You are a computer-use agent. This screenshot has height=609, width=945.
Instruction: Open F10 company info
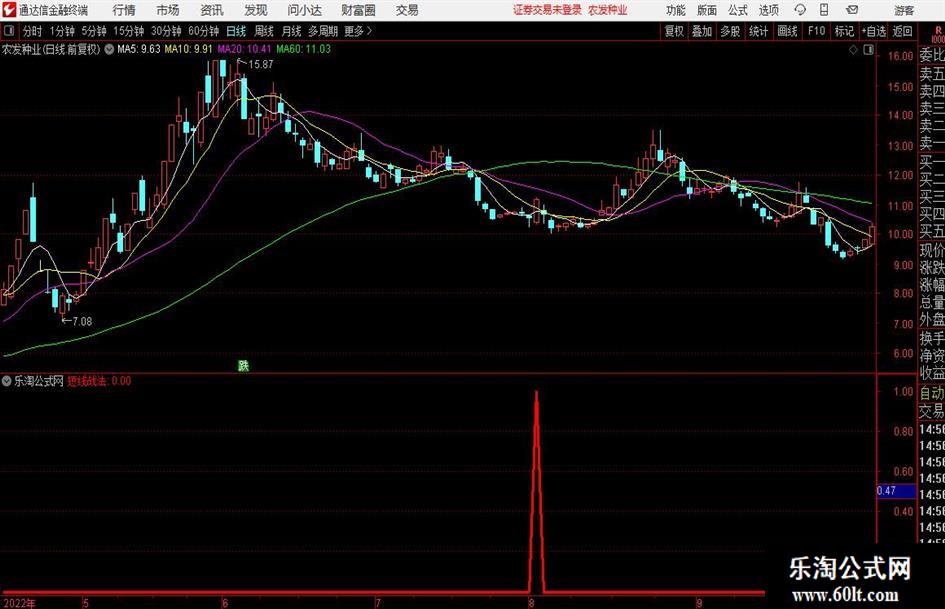point(816,31)
